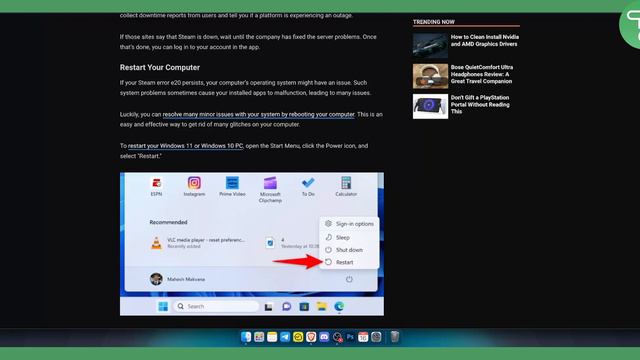Open Launchpad from the dock
The image size is (640, 360).
(259, 337)
